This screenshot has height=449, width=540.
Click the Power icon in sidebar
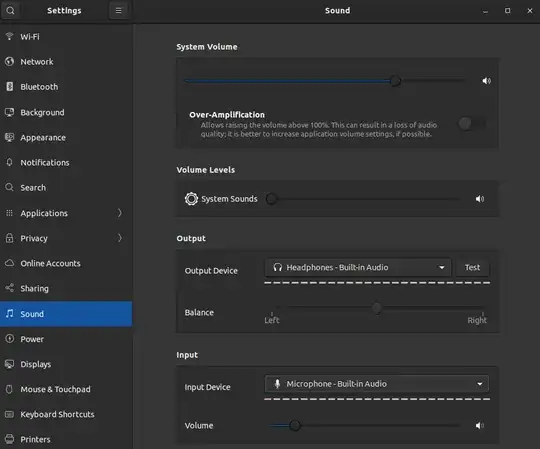tap(10, 339)
